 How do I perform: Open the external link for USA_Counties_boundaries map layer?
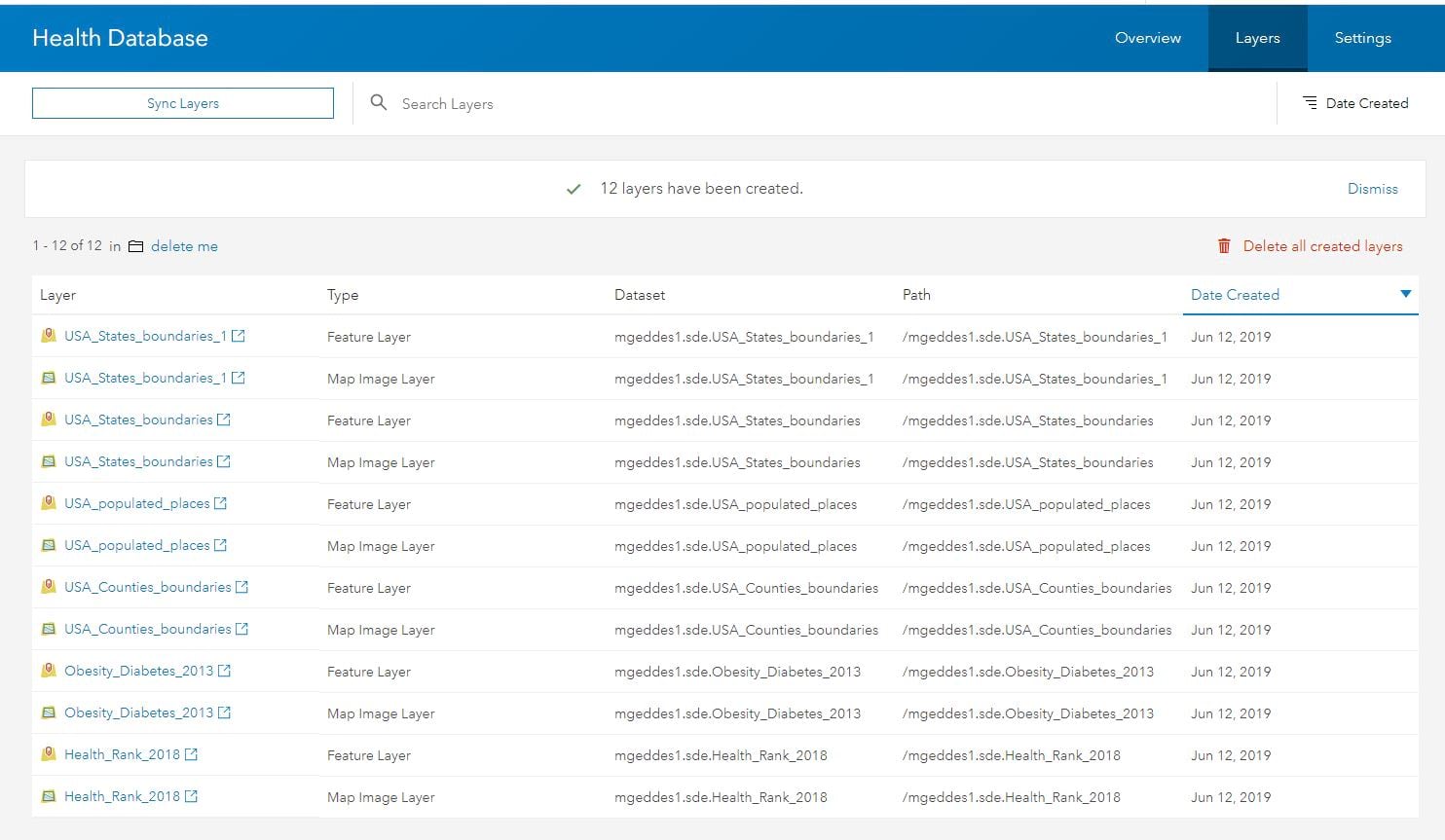(240, 629)
